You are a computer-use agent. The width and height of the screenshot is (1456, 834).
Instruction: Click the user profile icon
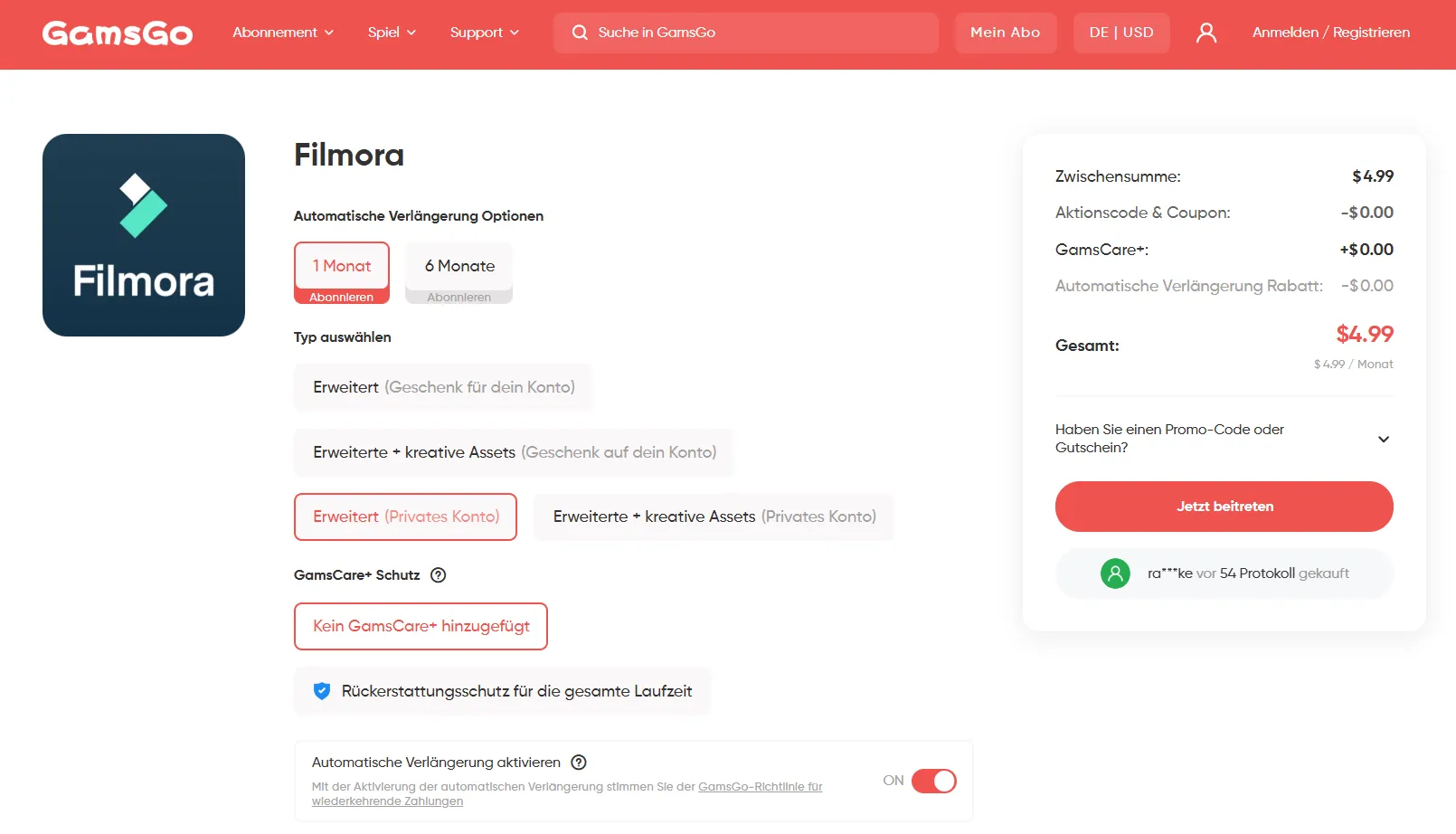[x=1206, y=33]
